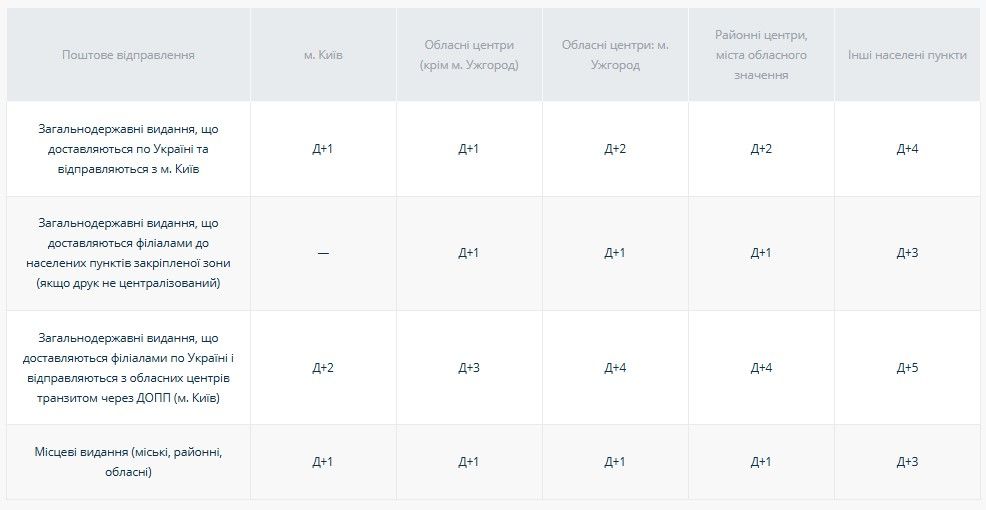
Task: Select Д+3 in the Місцеві видання row
Action: pos(907,462)
